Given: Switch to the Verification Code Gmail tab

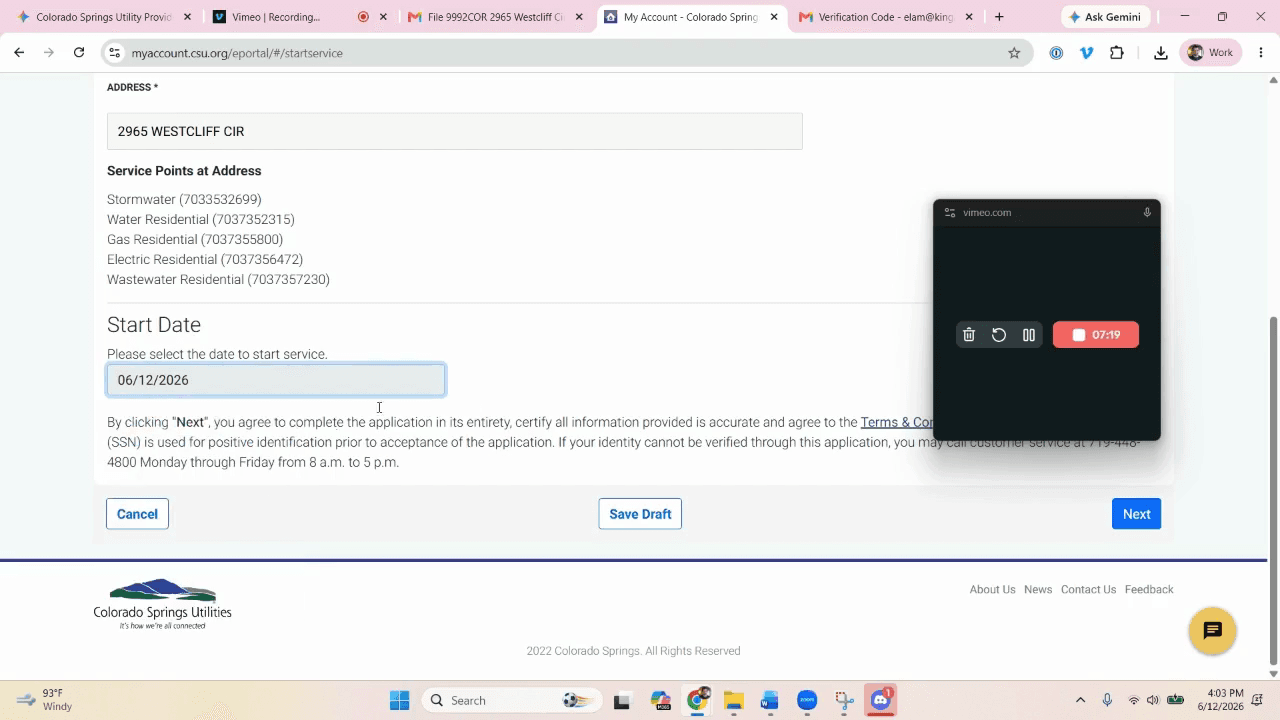Looking at the screenshot, I should [x=885, y=17].
